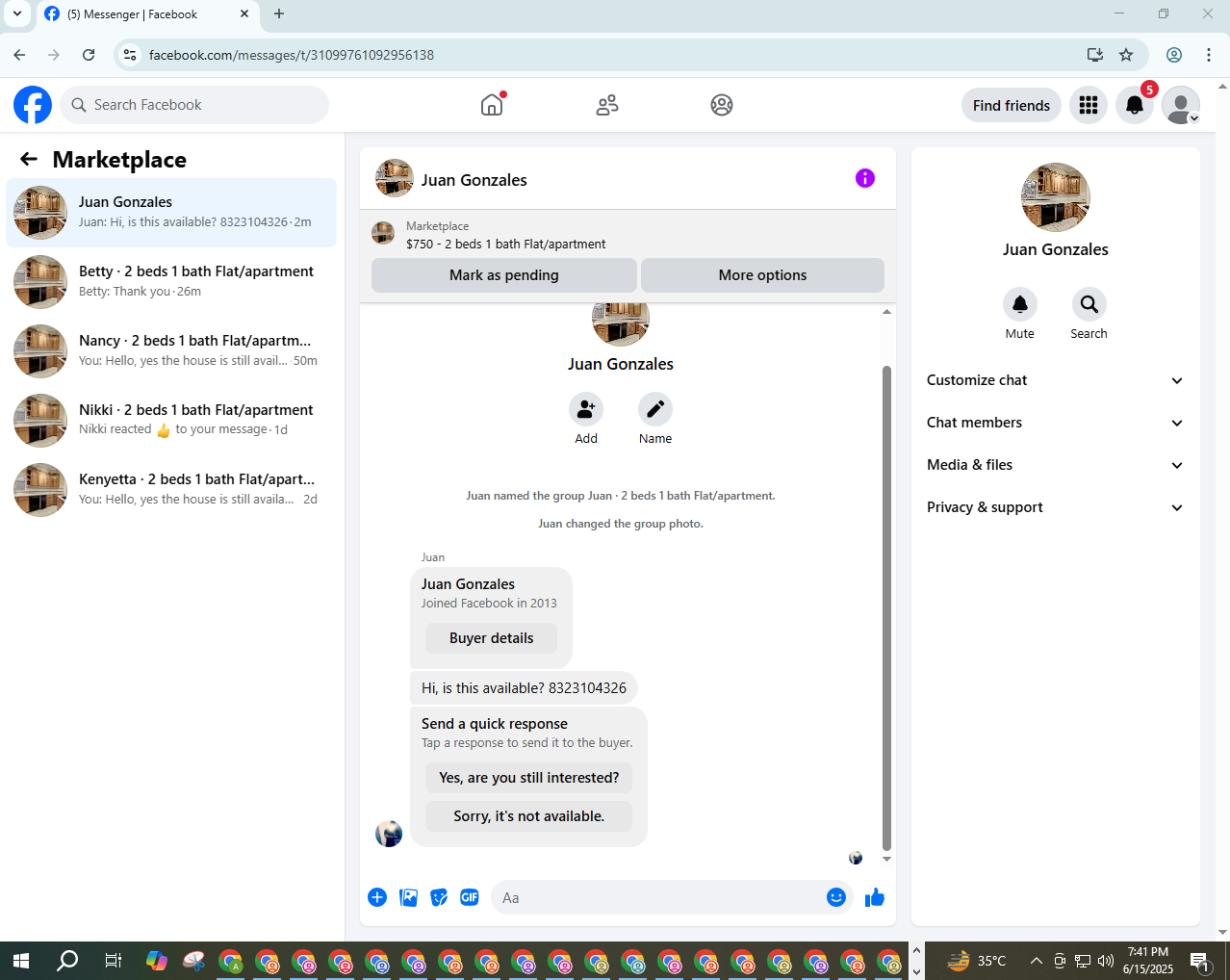Click the chat scrollbar thumb

(x=886, y=607)
